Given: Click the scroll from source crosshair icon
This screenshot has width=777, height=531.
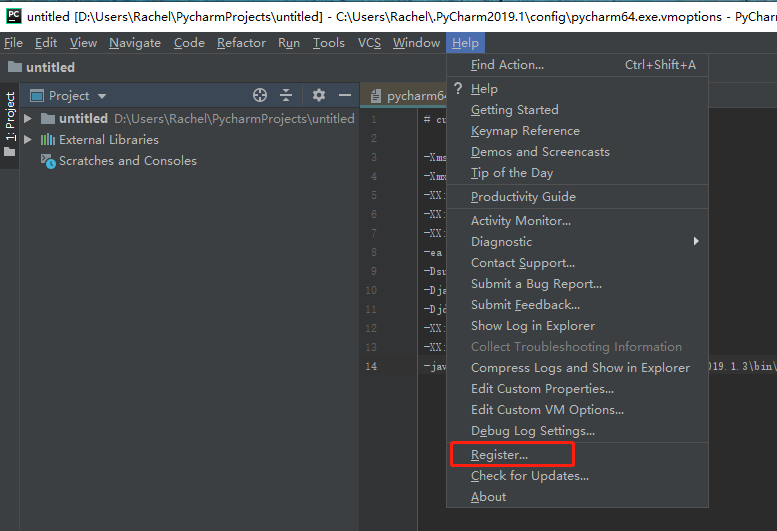Looking at the screenshot, I should (260, 95).
